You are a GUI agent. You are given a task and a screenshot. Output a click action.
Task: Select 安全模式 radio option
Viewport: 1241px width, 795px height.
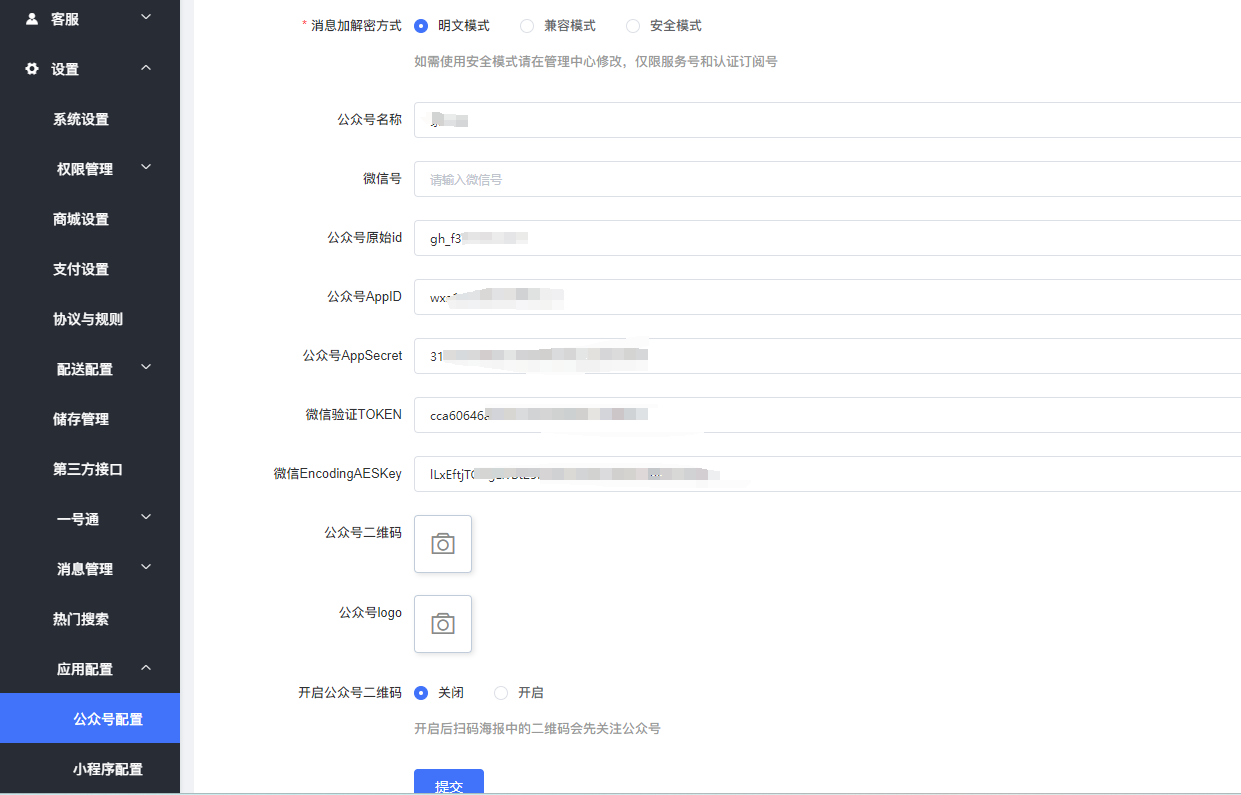(633, 26)
